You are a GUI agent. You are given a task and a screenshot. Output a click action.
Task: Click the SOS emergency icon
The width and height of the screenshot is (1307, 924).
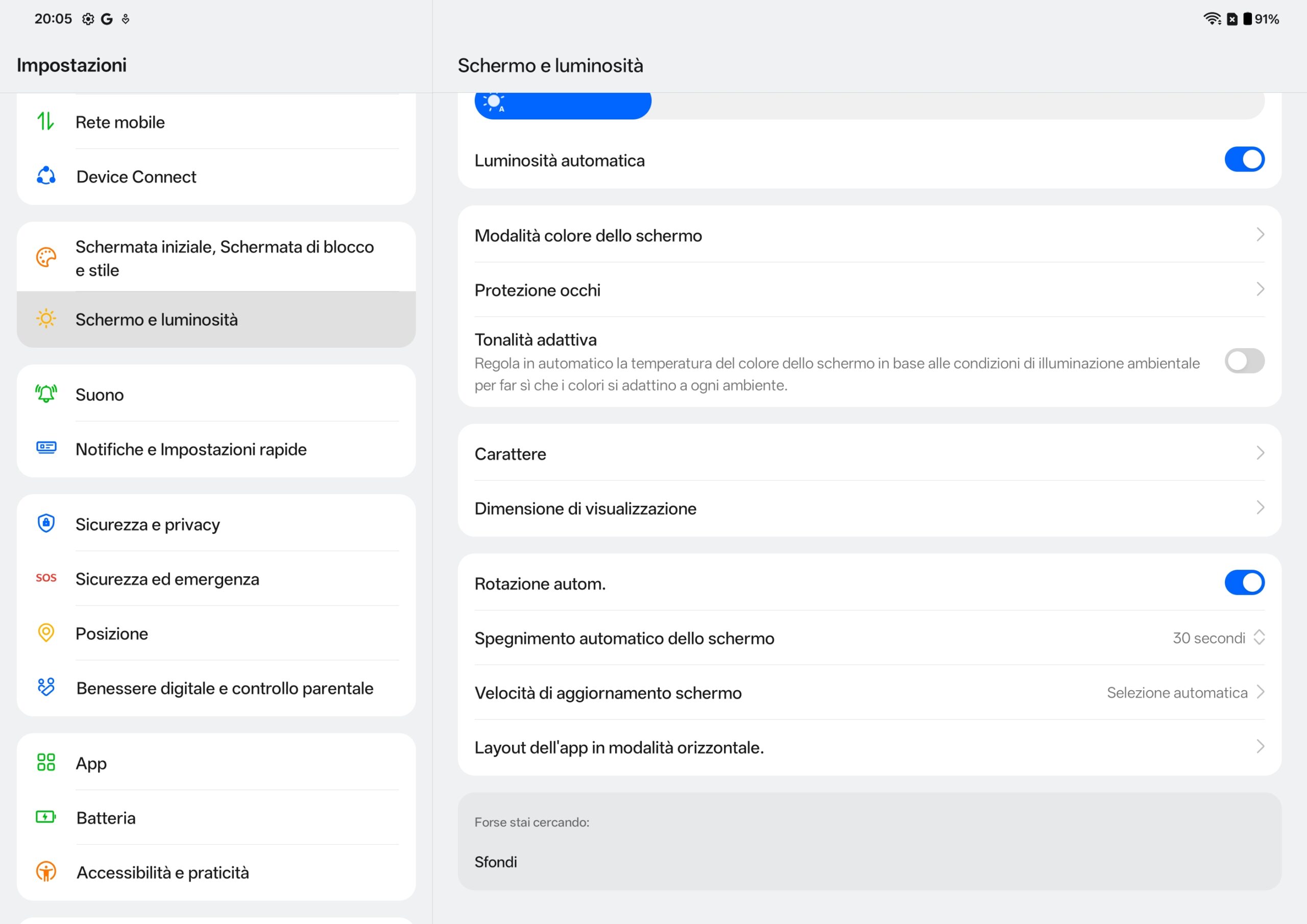(x=46, y=578)
